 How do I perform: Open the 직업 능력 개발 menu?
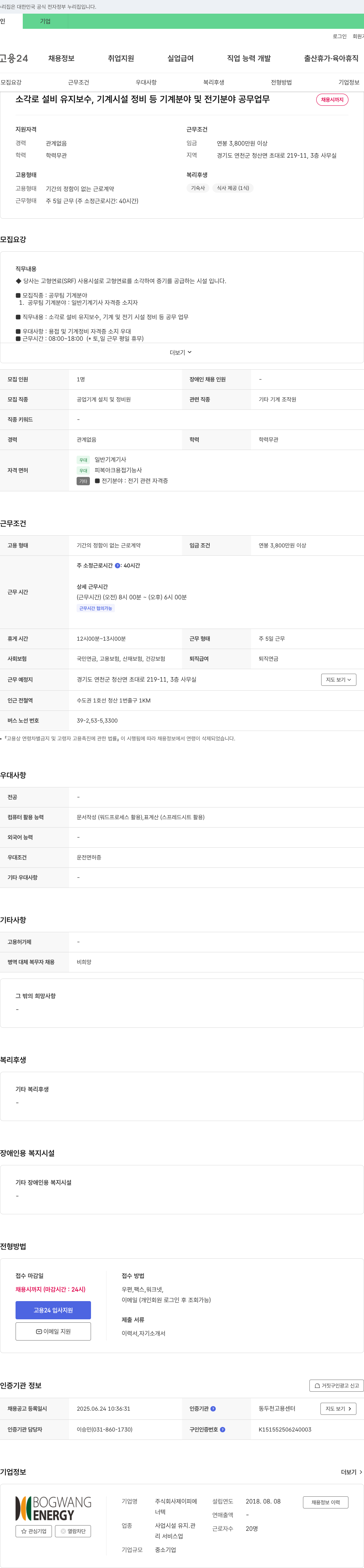[248, 58]
